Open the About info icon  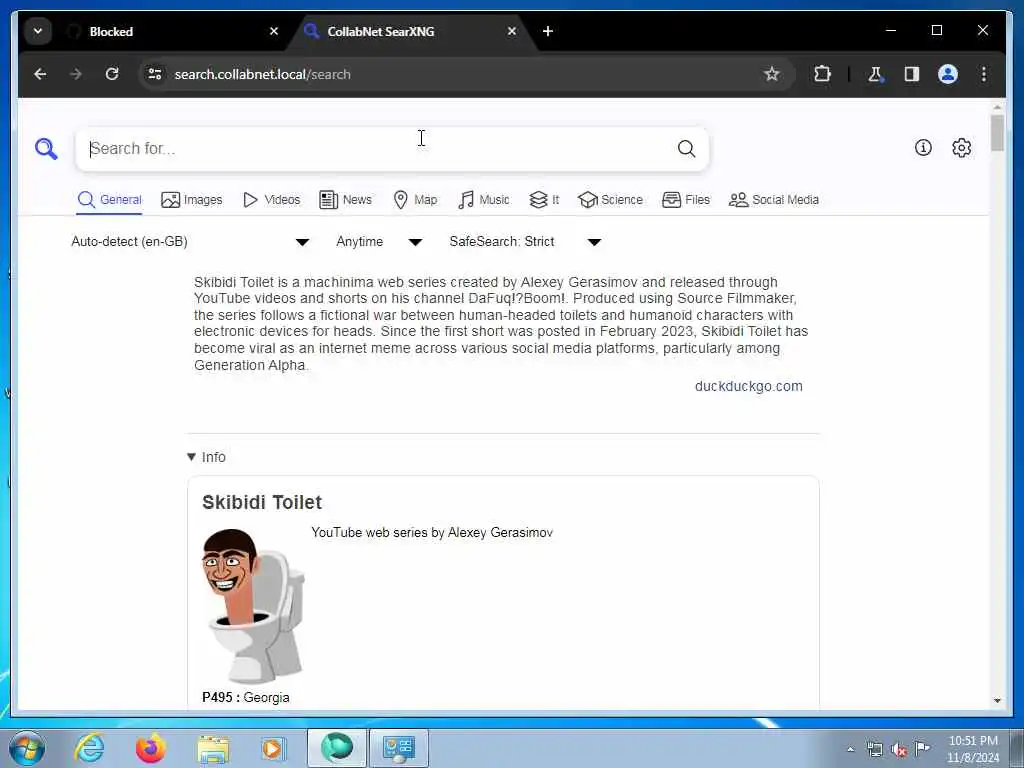(923, 148)
